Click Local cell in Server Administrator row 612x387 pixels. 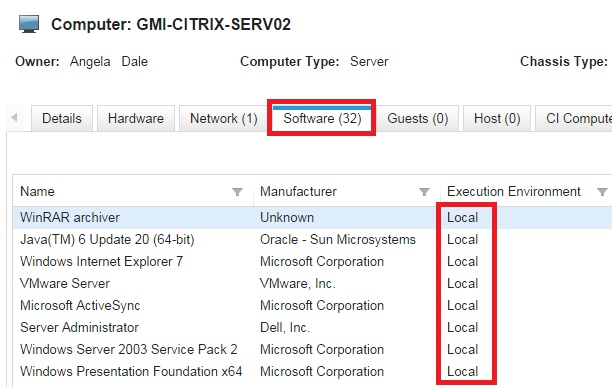tap(463, 327)
